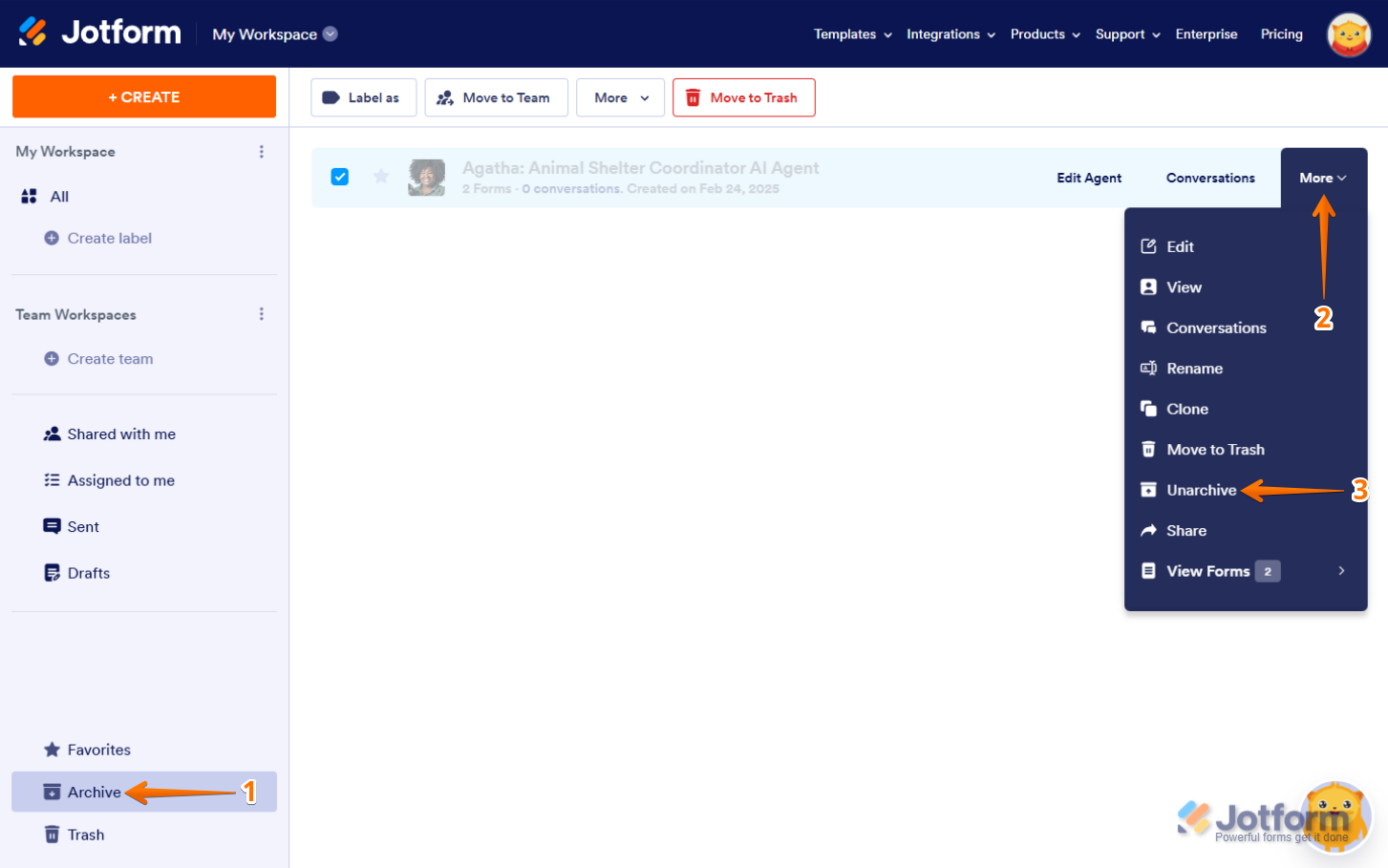The image size is (1388, 868).
Task: Click the Label as tag icon
Action: tap(331, 97)
